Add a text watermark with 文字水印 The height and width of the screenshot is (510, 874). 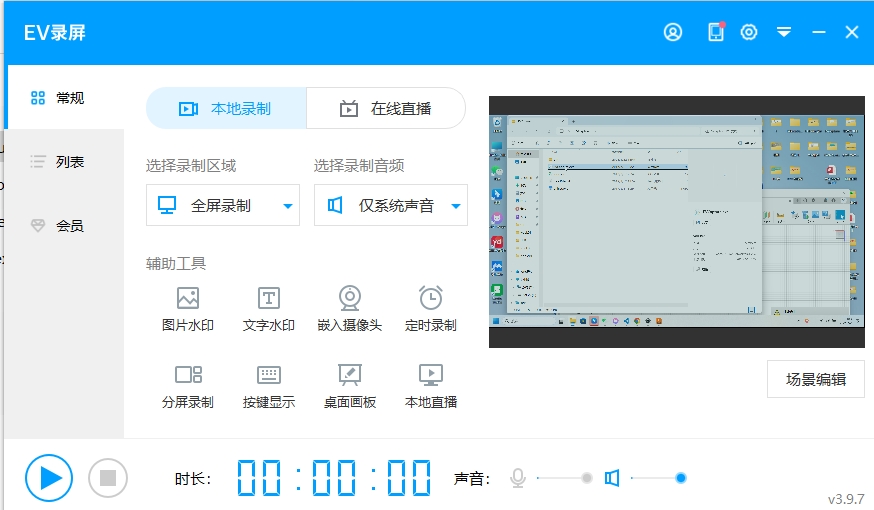(x=269, y=309)
